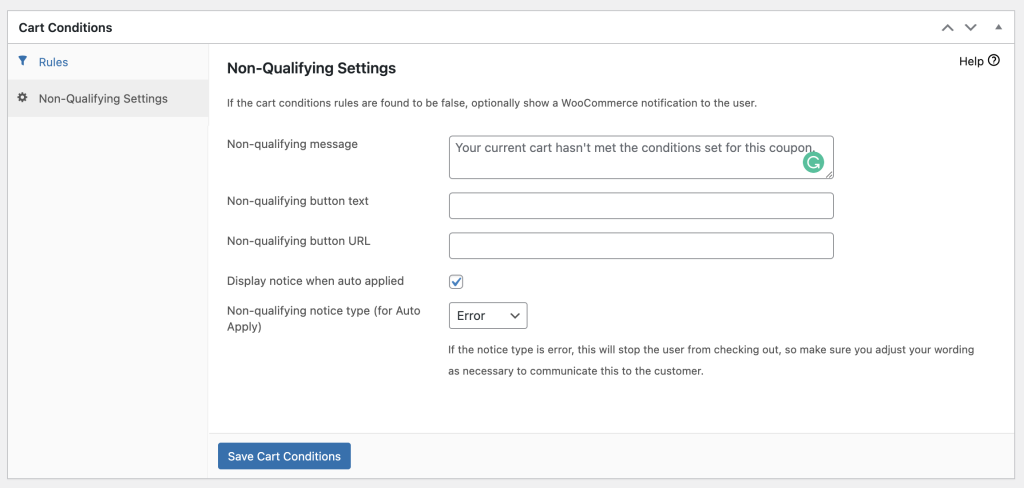Viewport: 1024px width, 488px height.
Task: Click the Rules funnel icon
Action: (x=23, y=61)
